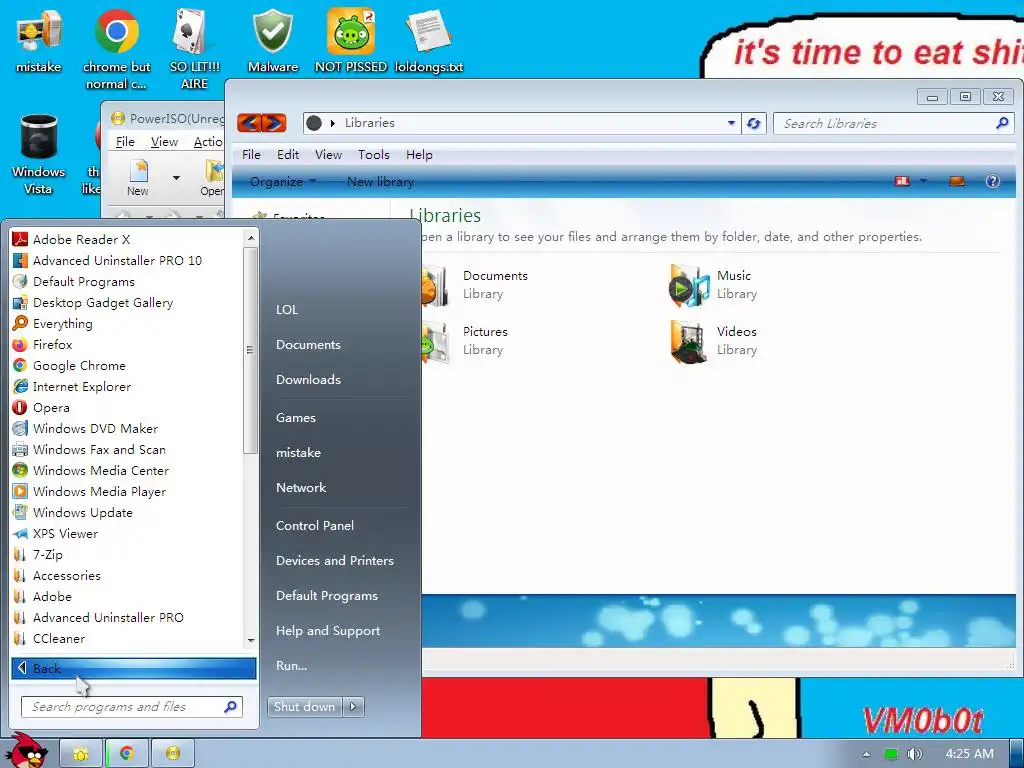Click the angry bird Start button
Viewport: 1024px width, 768px height.
click(x=26, y=751)
